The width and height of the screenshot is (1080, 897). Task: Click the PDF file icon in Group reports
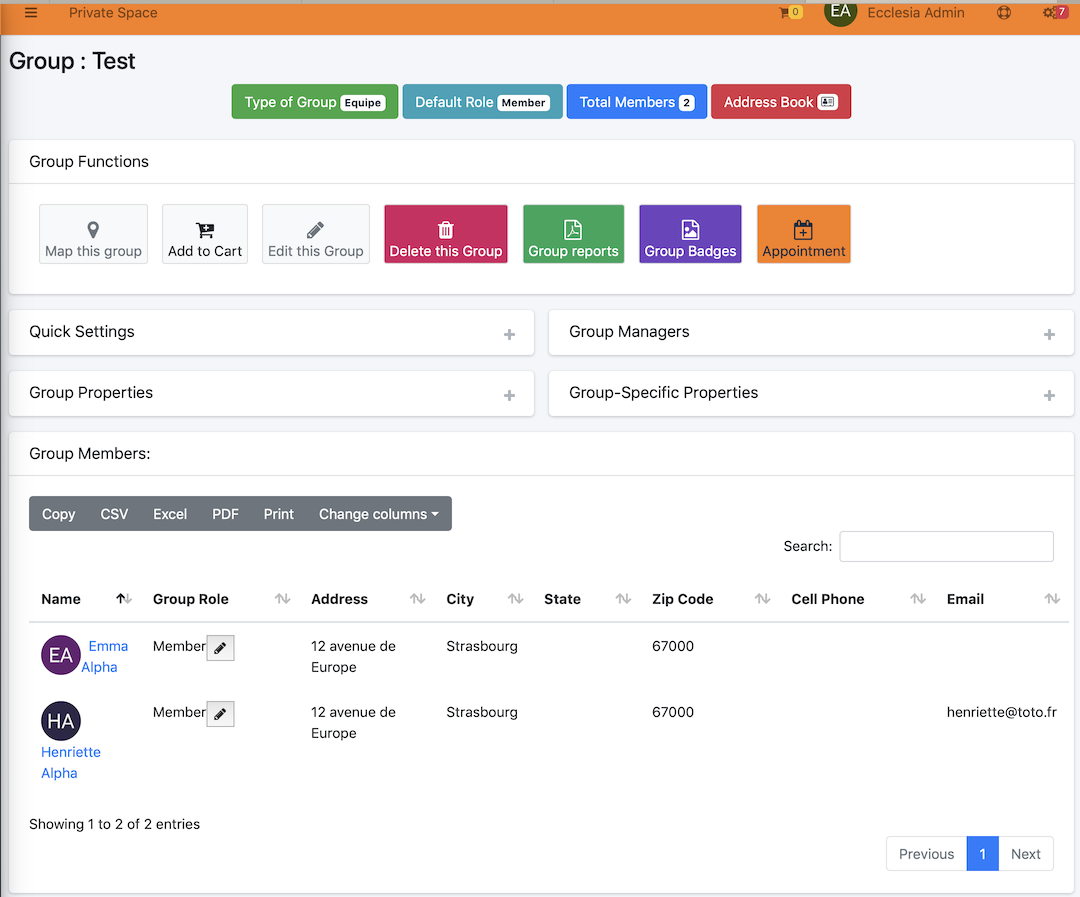[x=573, y=229]
